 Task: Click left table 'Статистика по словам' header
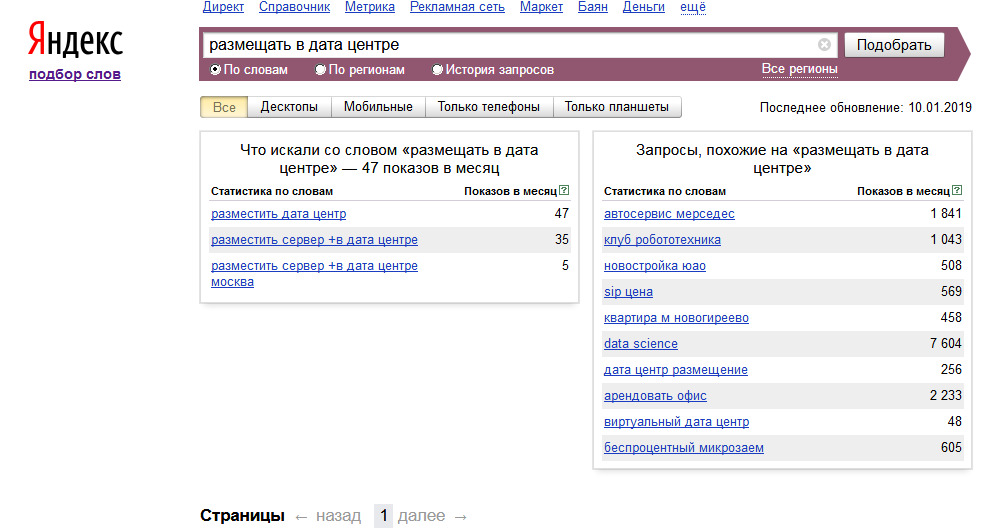click(x=272, y=191)
